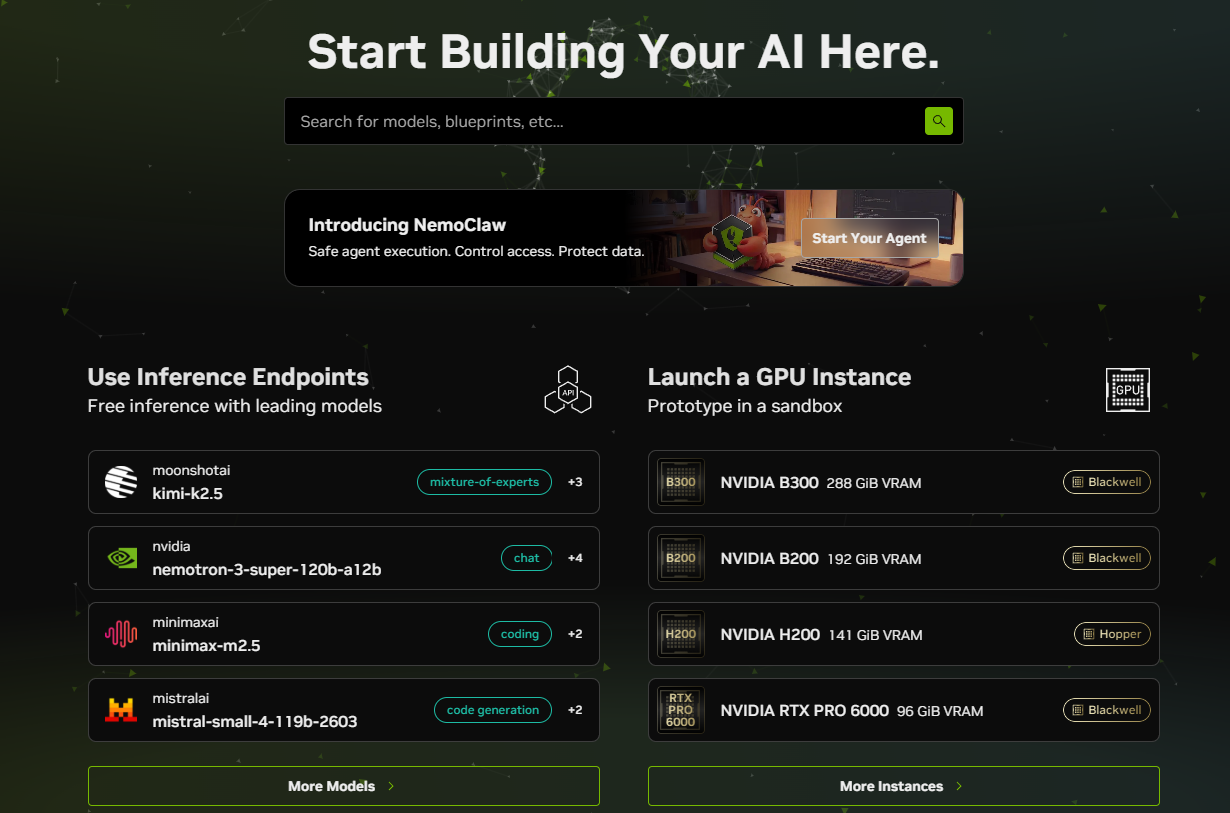Focus the search models input field
Viewport: 1230px width, 813px height.
pos(600,121)
